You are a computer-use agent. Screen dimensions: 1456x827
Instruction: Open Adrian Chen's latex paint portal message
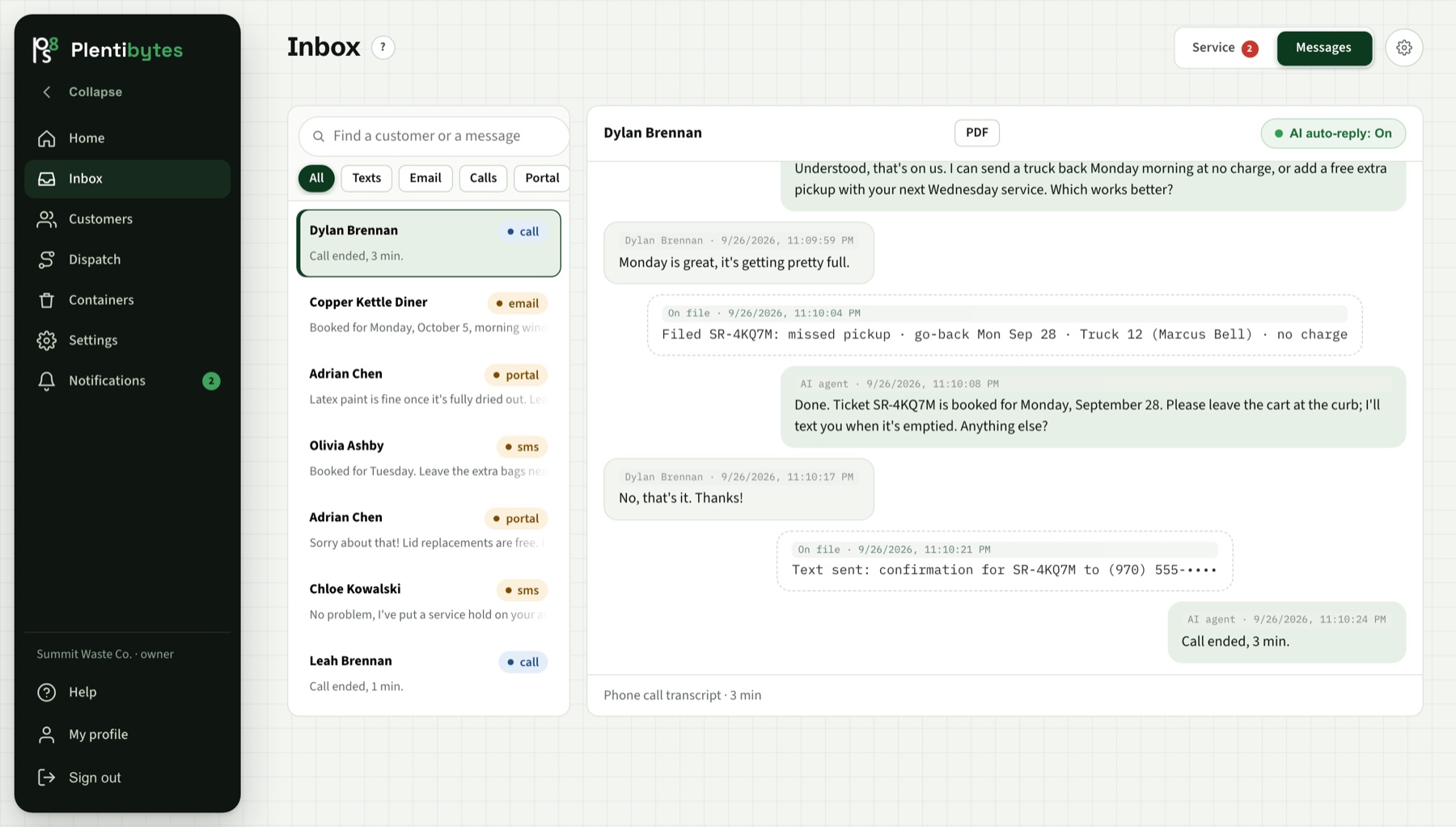click(429, 387)
